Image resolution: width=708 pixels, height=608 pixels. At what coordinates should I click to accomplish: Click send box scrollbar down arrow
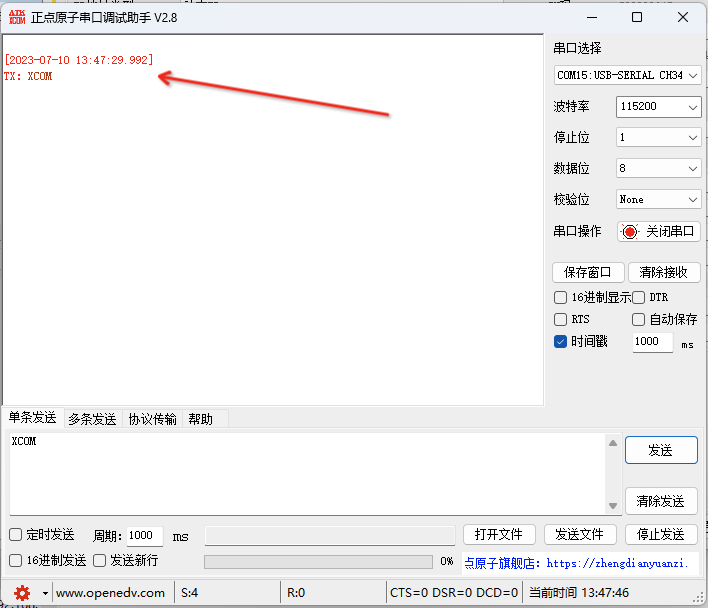(613, 506)
